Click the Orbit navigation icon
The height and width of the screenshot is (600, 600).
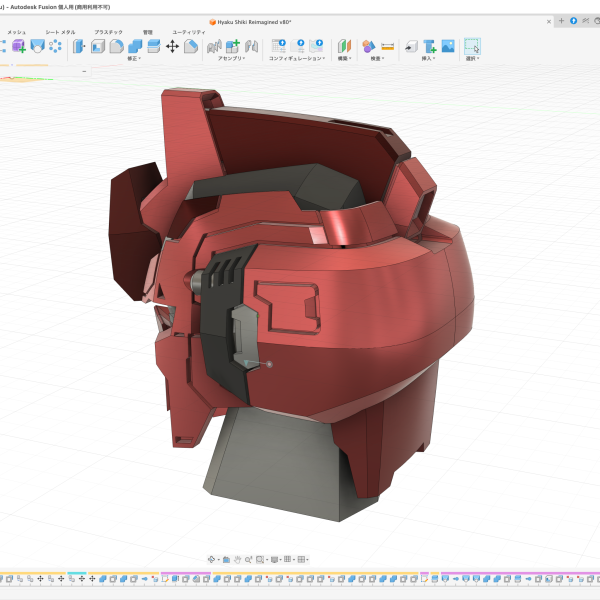[212, 559]
